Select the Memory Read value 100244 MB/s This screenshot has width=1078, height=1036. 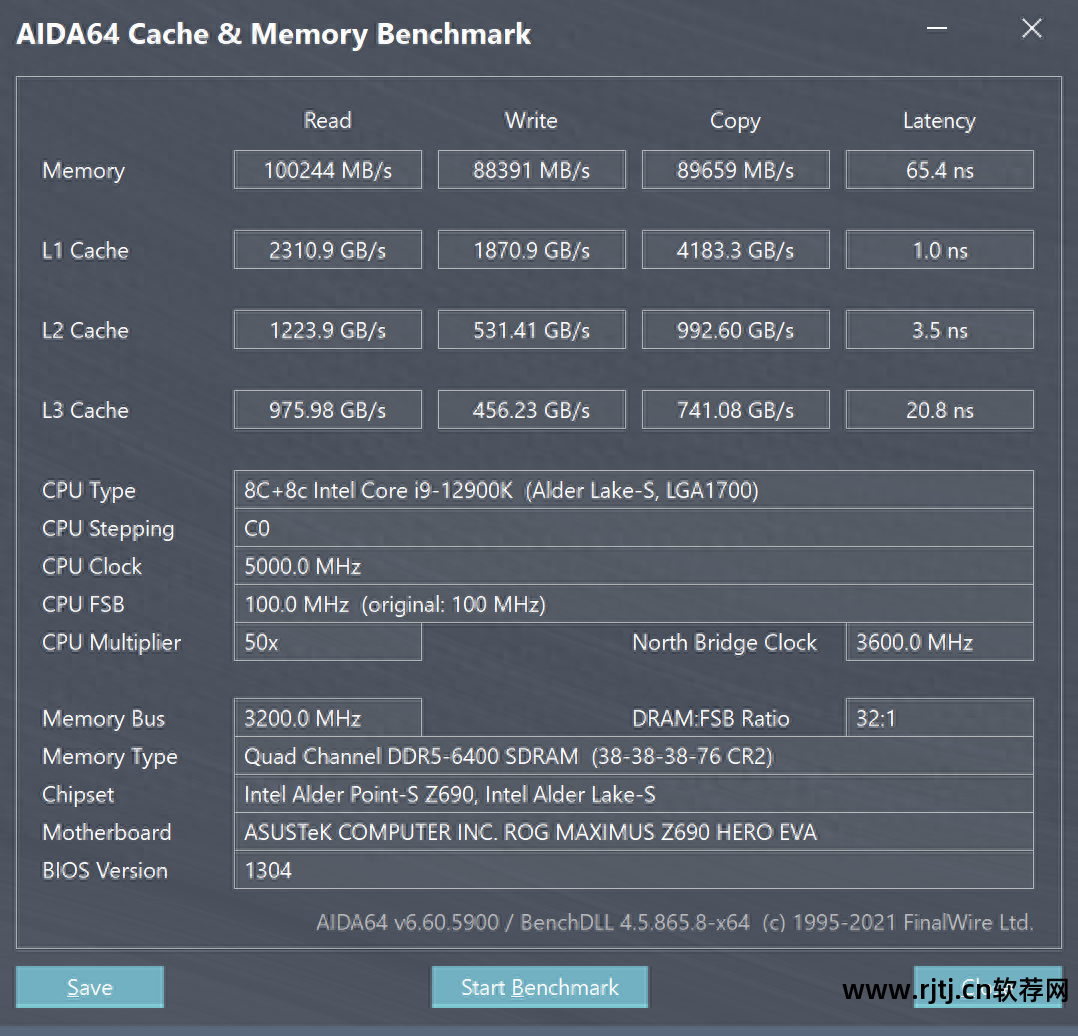328,170
